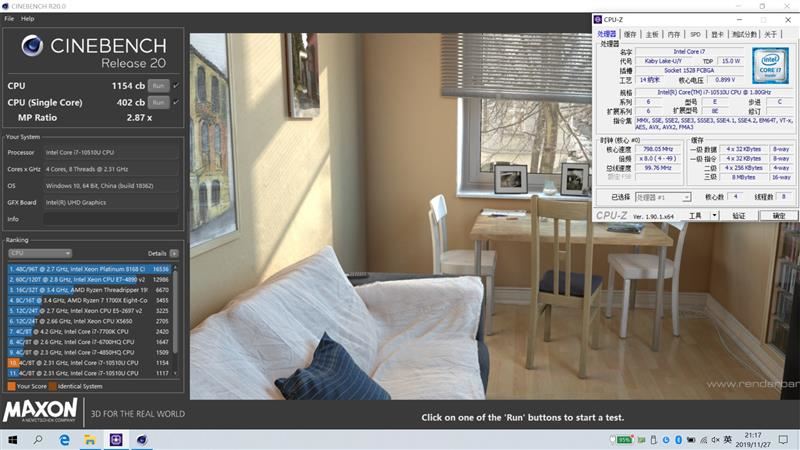Viewport: 800px width, 450px height.
Task: Click muted volume tray icon
Action: coord(716,440)
